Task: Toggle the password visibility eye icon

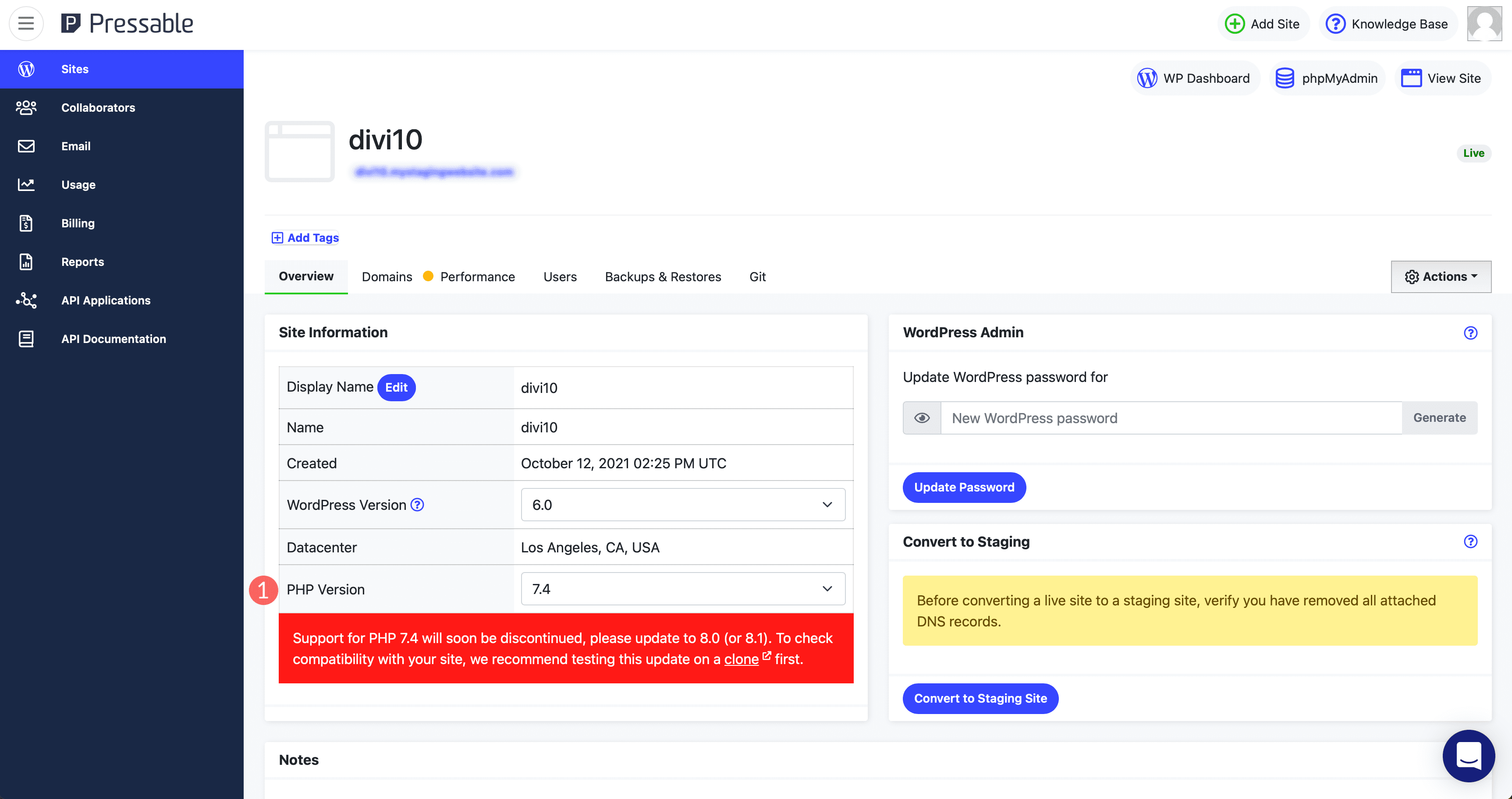Action: 921,418
